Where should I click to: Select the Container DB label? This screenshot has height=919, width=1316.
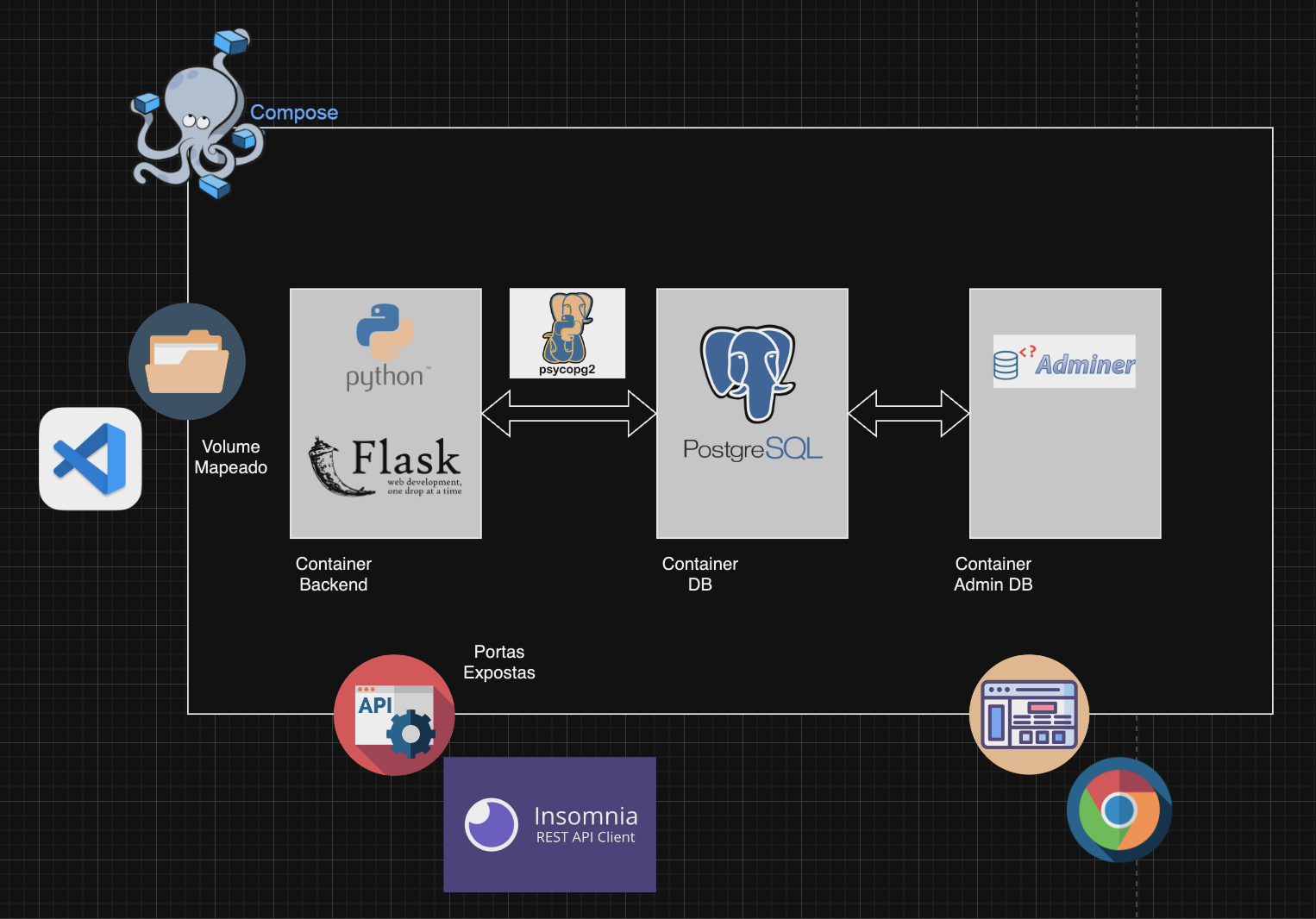[x=700, y=574]
